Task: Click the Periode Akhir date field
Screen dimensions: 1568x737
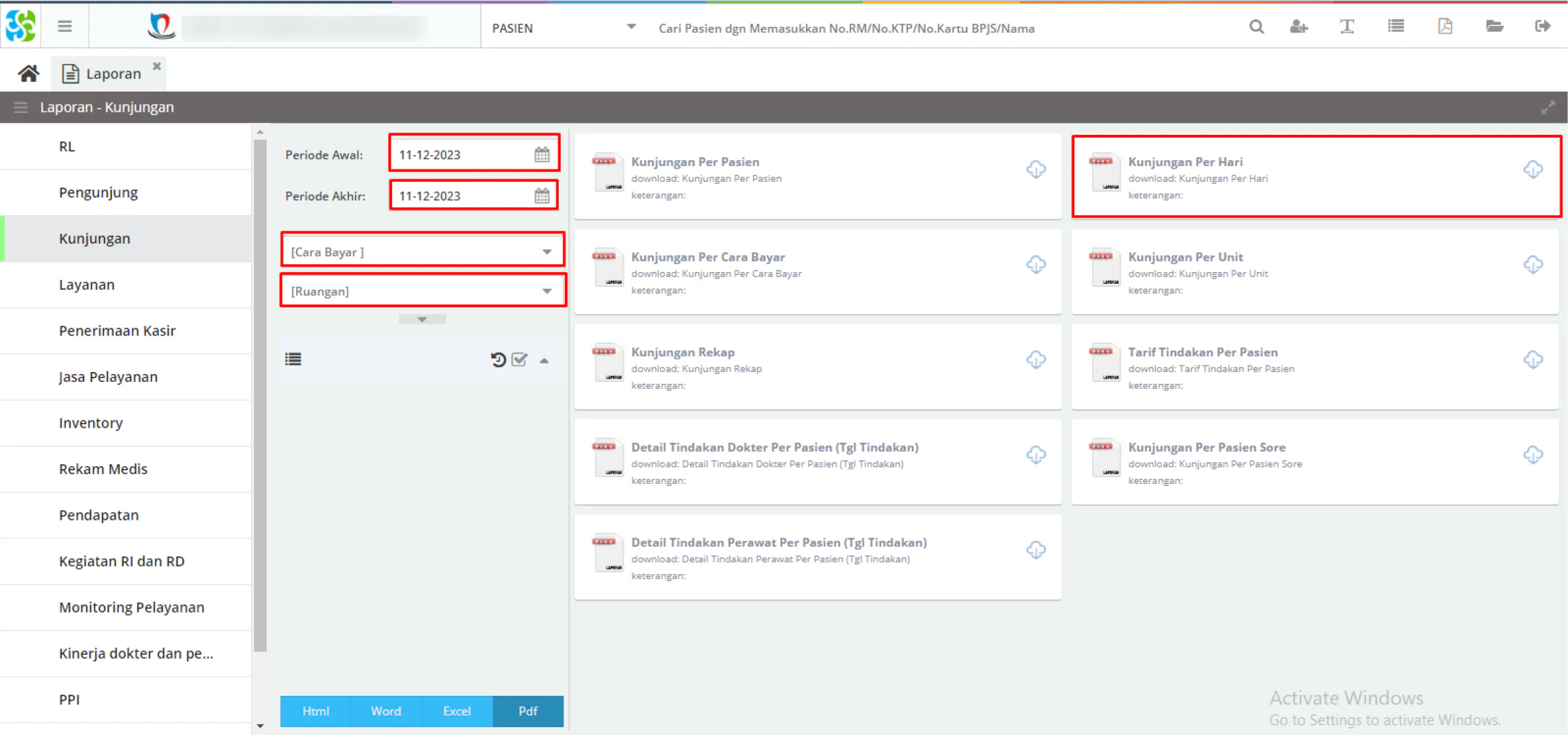Action: click(x=463, y=196)
